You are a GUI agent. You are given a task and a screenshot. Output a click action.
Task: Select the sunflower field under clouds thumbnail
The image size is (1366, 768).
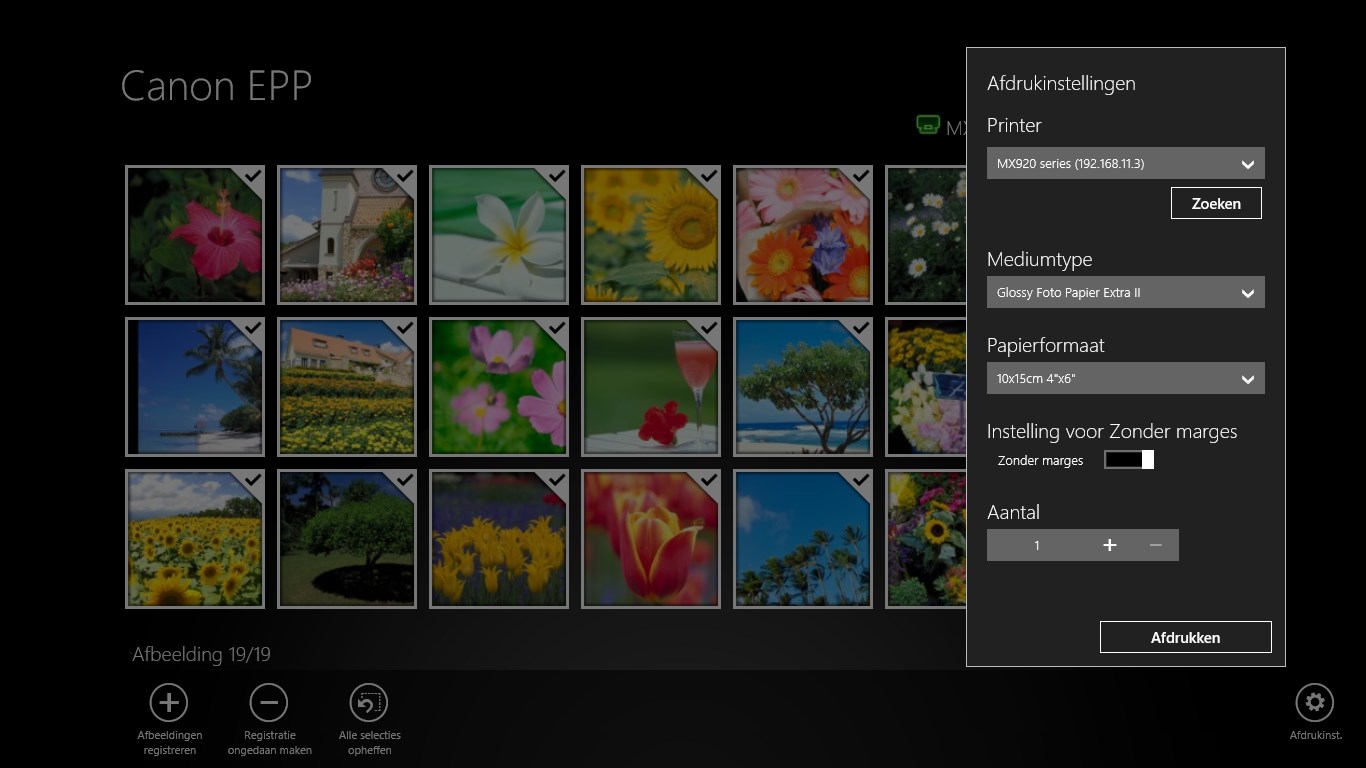tap(195, 539)
